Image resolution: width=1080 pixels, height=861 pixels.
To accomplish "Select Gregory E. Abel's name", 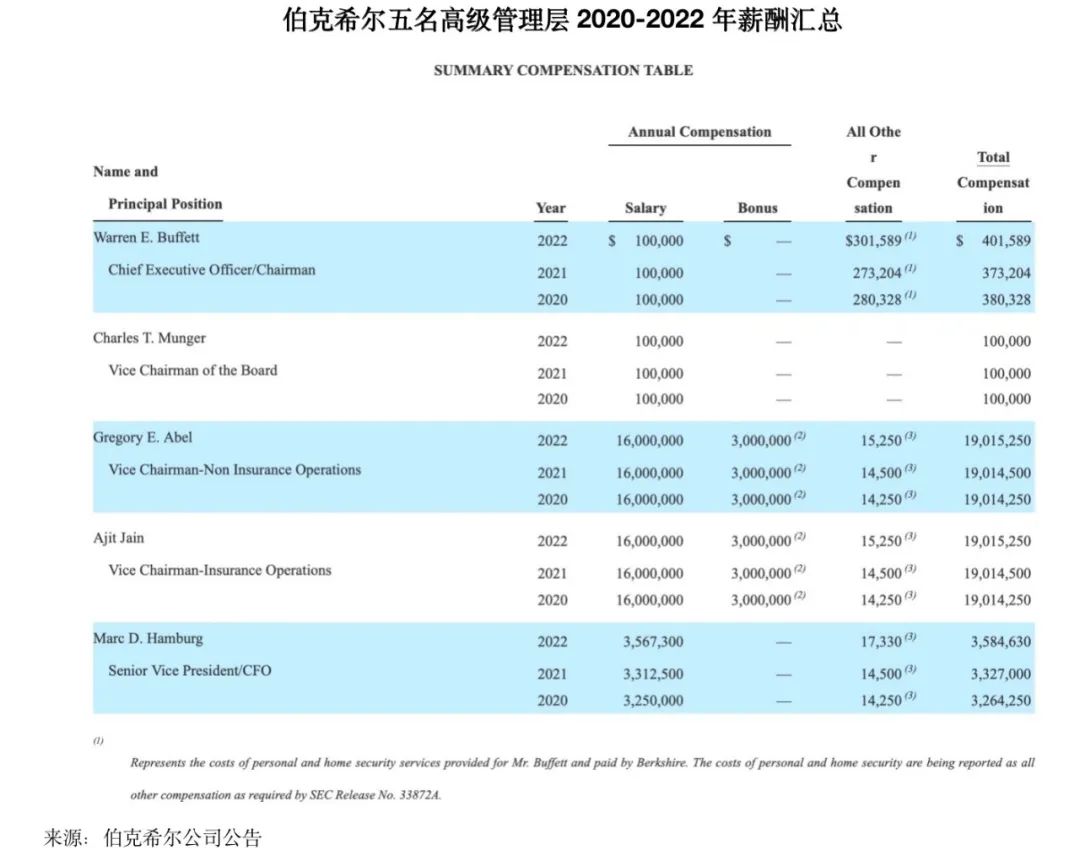I will coord(146,437).
